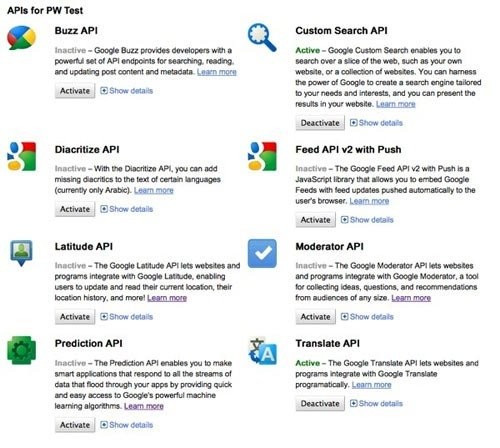Expand Show details for Prediction API
Viewport: 500px width, 448px height.
127,425
